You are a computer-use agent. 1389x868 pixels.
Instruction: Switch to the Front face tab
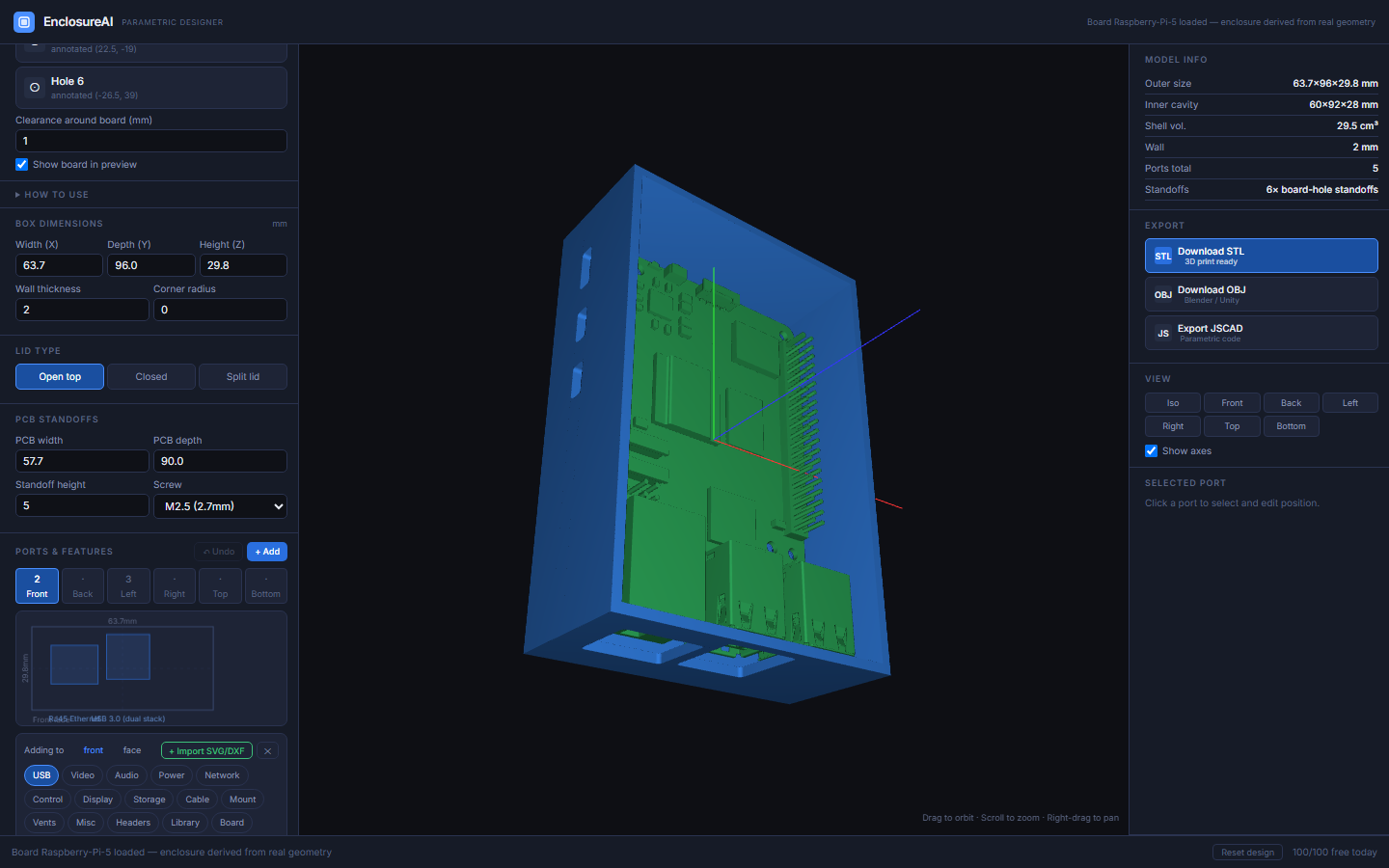[x=37, y=586]
